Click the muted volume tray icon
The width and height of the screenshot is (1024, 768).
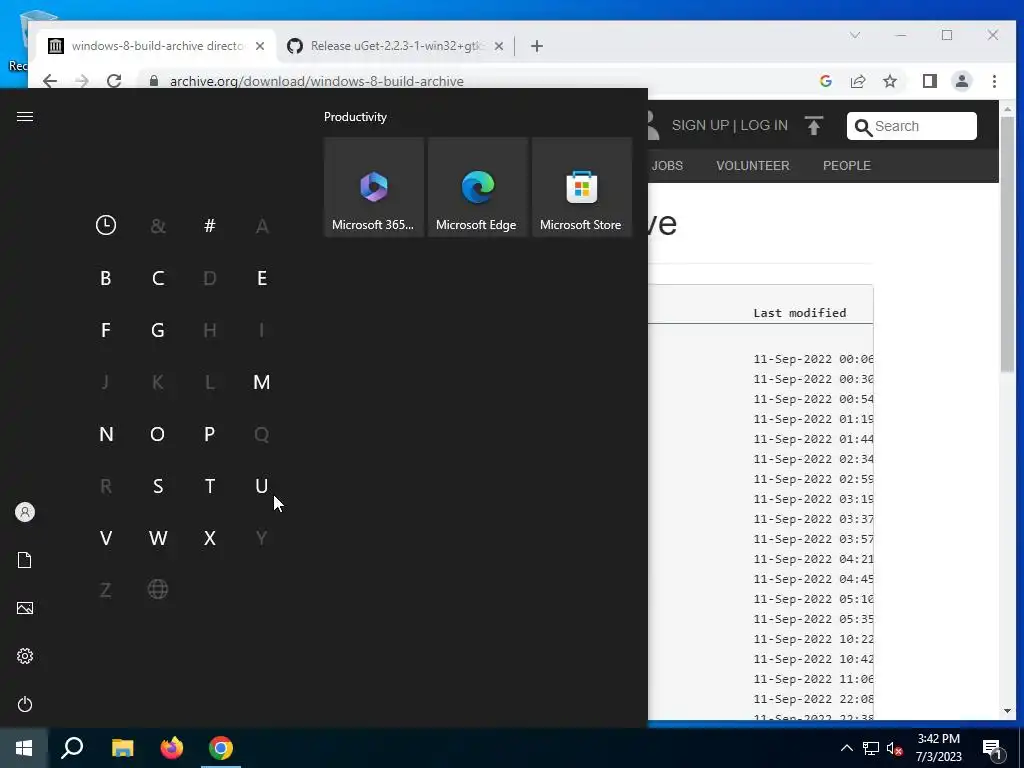pyautogui.click(x=894, y=748)
